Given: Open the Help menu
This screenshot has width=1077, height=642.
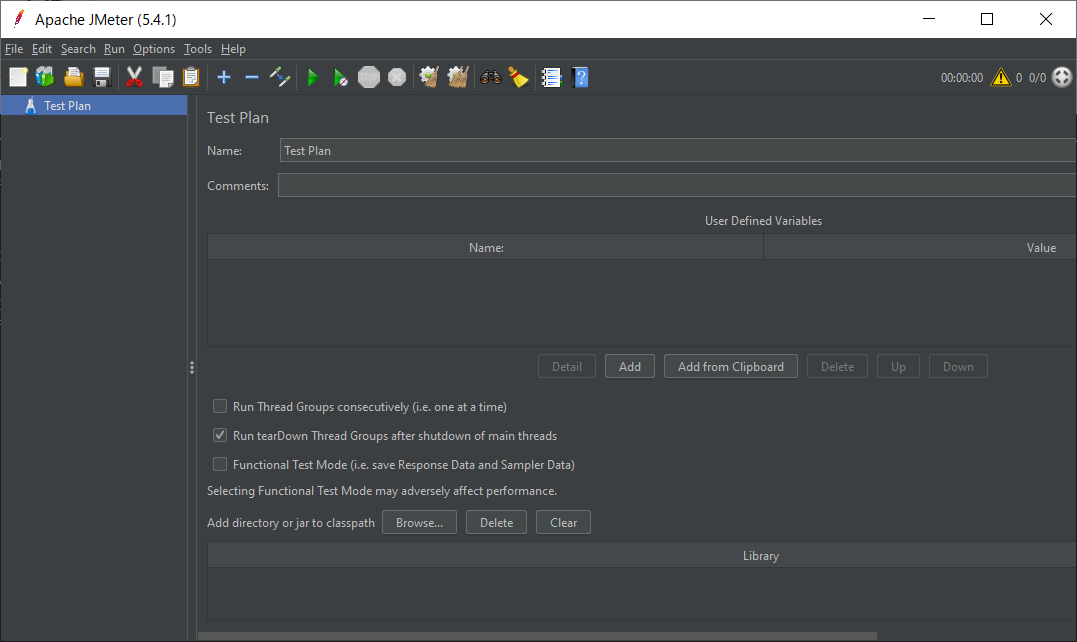Looking at the screenshot, I should 233,49.
